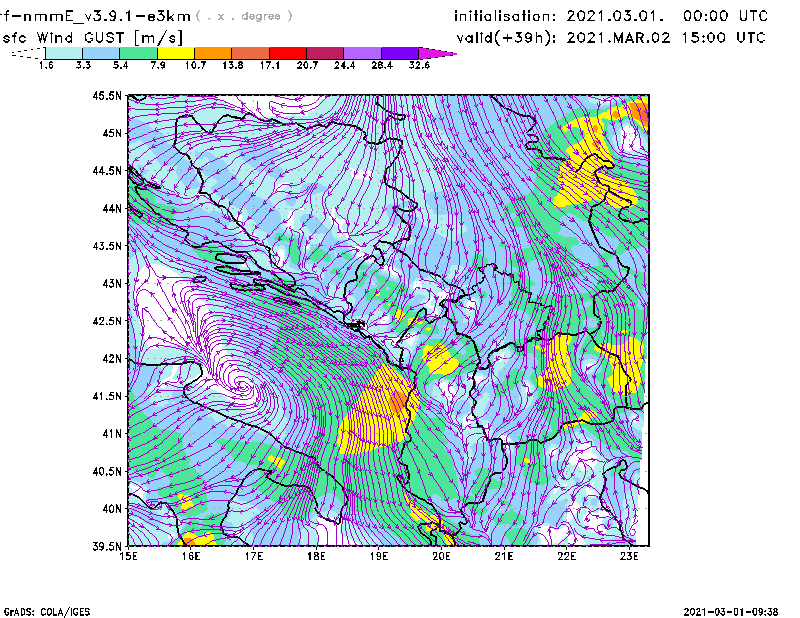The image size is (800, 618).
Task: Click the 40N latitude label
Action: (112, 509)
